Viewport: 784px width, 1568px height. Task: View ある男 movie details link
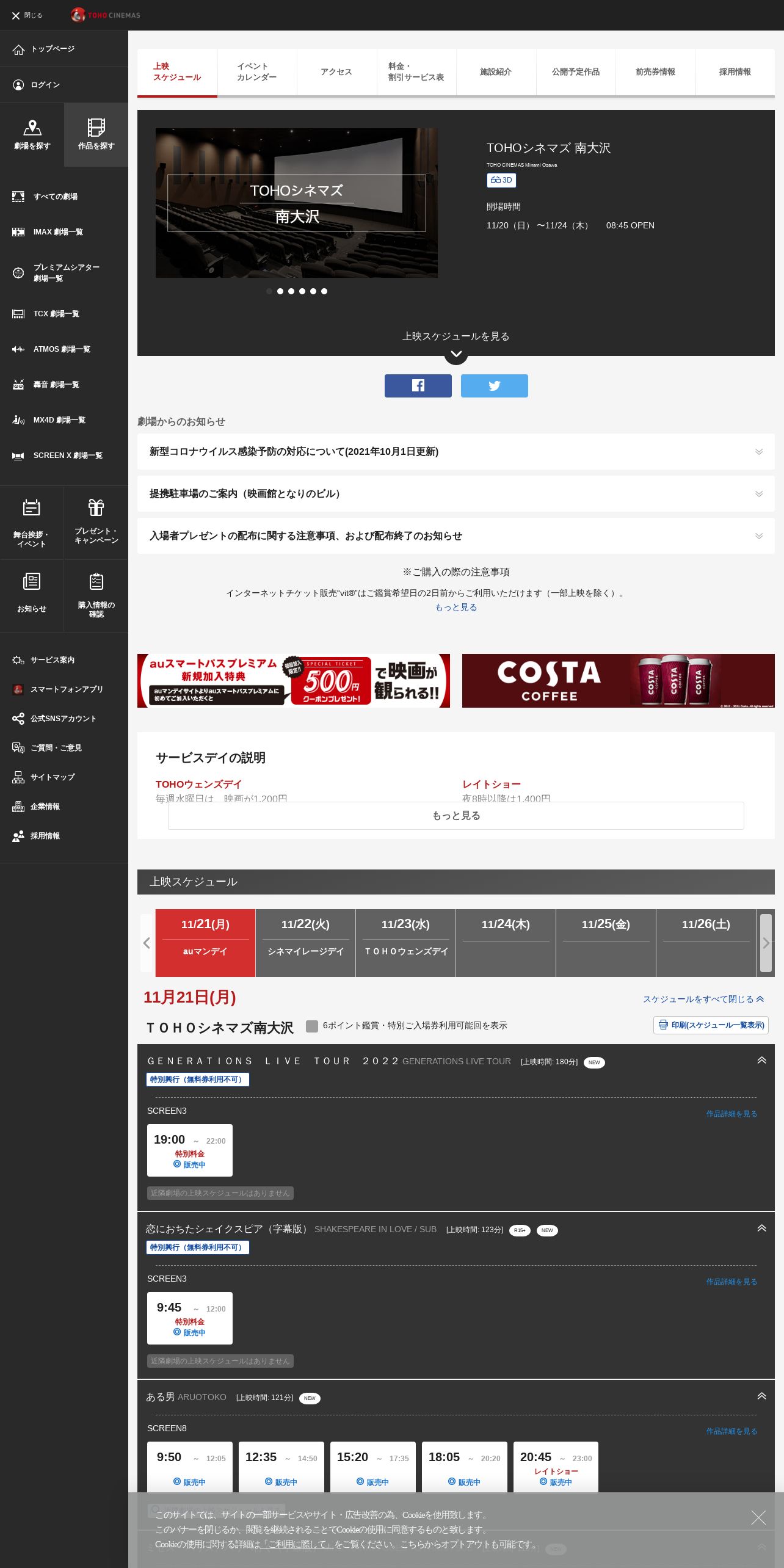731,1431
